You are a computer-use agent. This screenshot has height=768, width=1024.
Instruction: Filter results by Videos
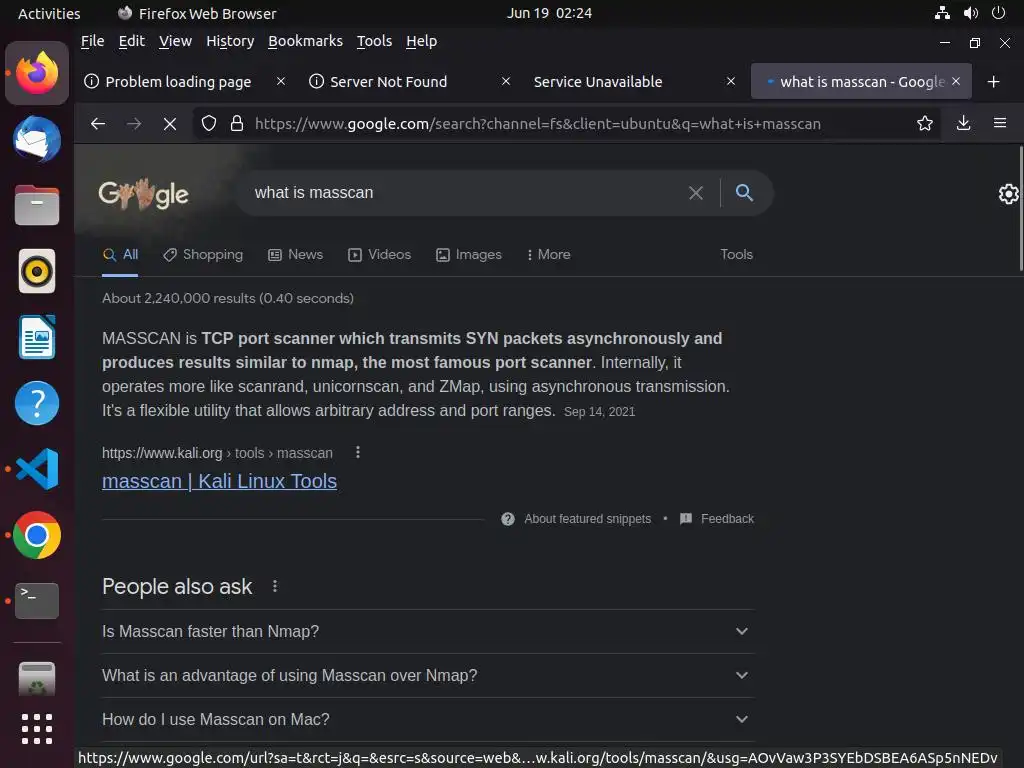click(379, 255)
